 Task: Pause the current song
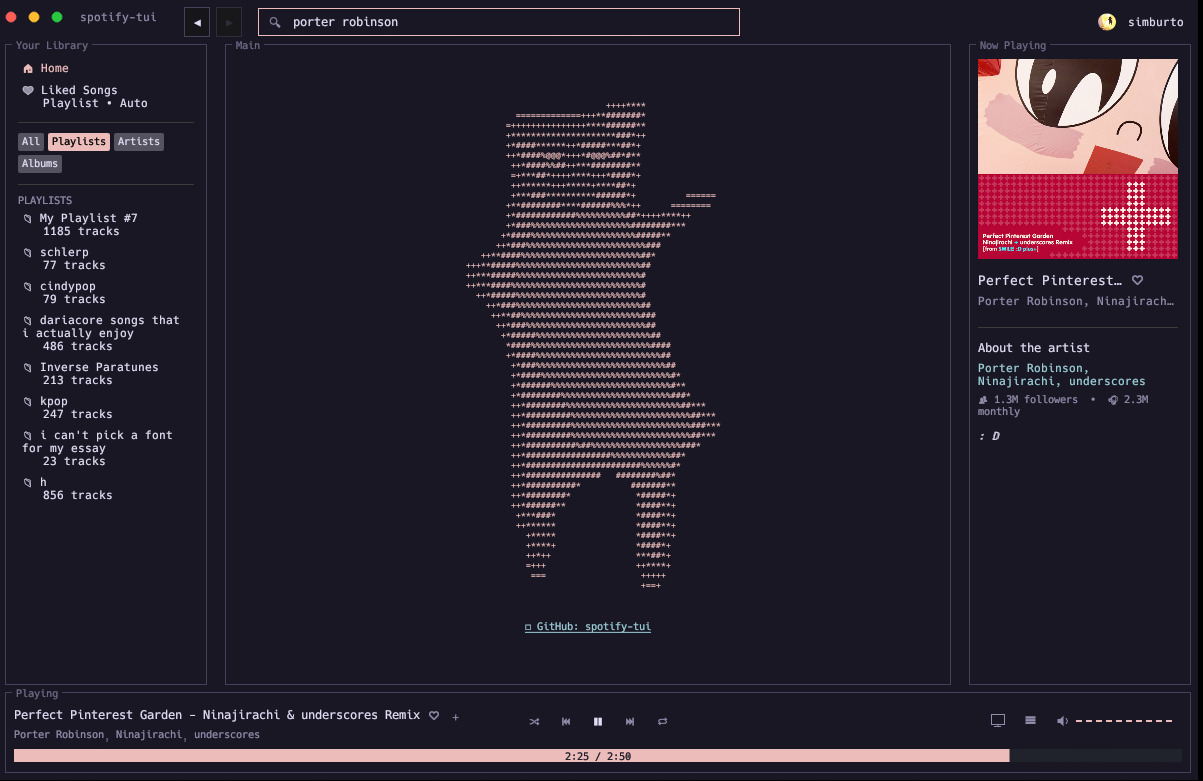coord(598,721)
